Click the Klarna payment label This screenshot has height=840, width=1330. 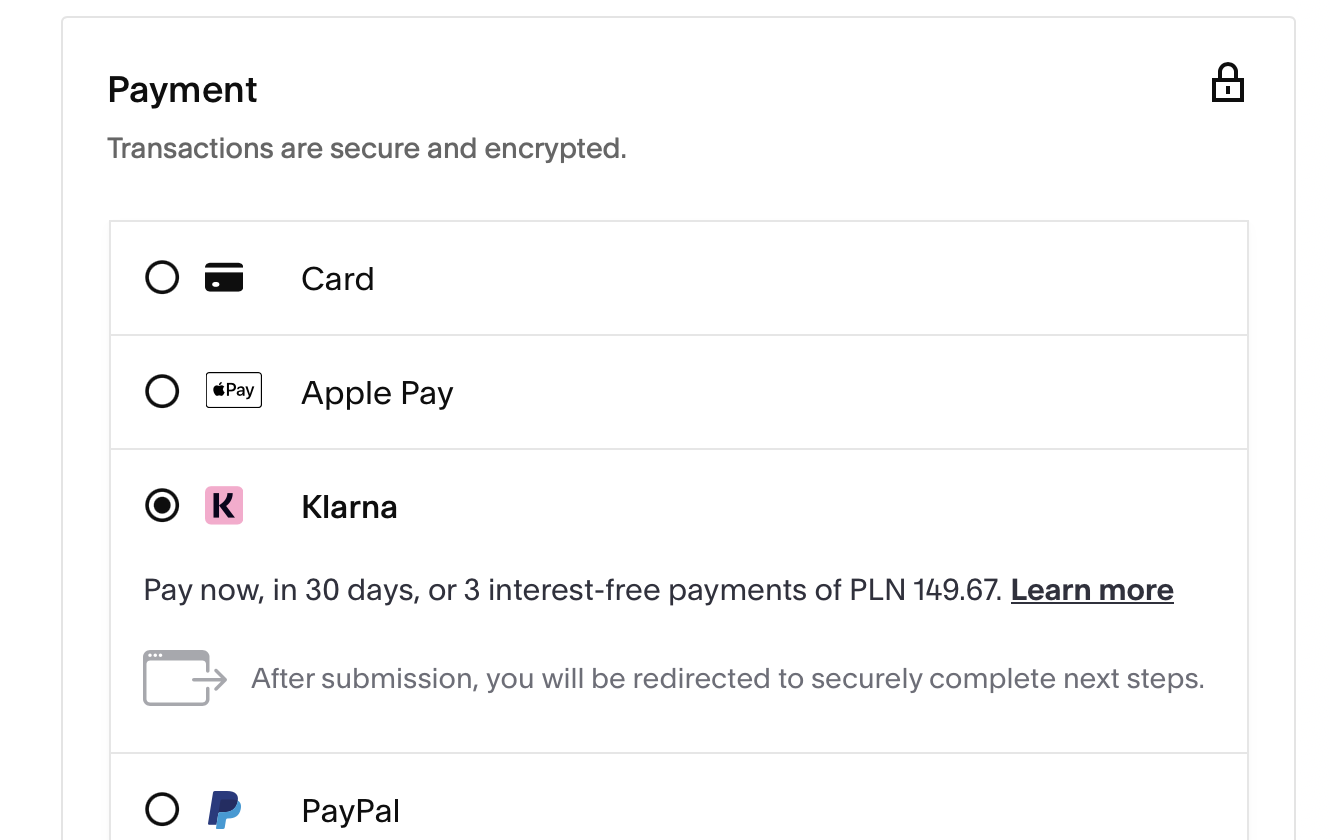pyautogui.click(x=349, y=508)
